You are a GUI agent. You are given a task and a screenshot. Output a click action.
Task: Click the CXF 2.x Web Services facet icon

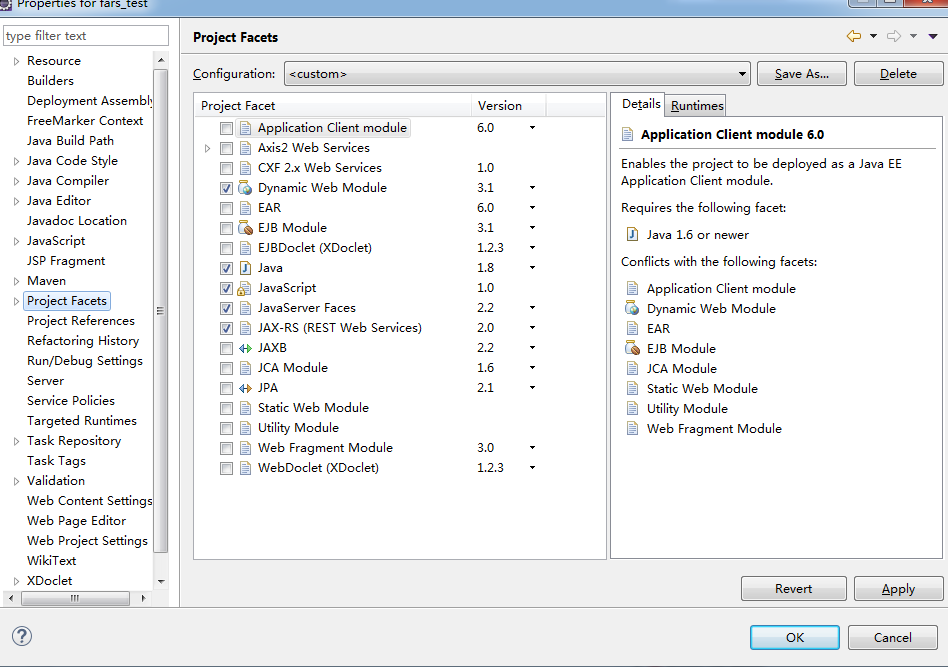[x=245, y=168]
